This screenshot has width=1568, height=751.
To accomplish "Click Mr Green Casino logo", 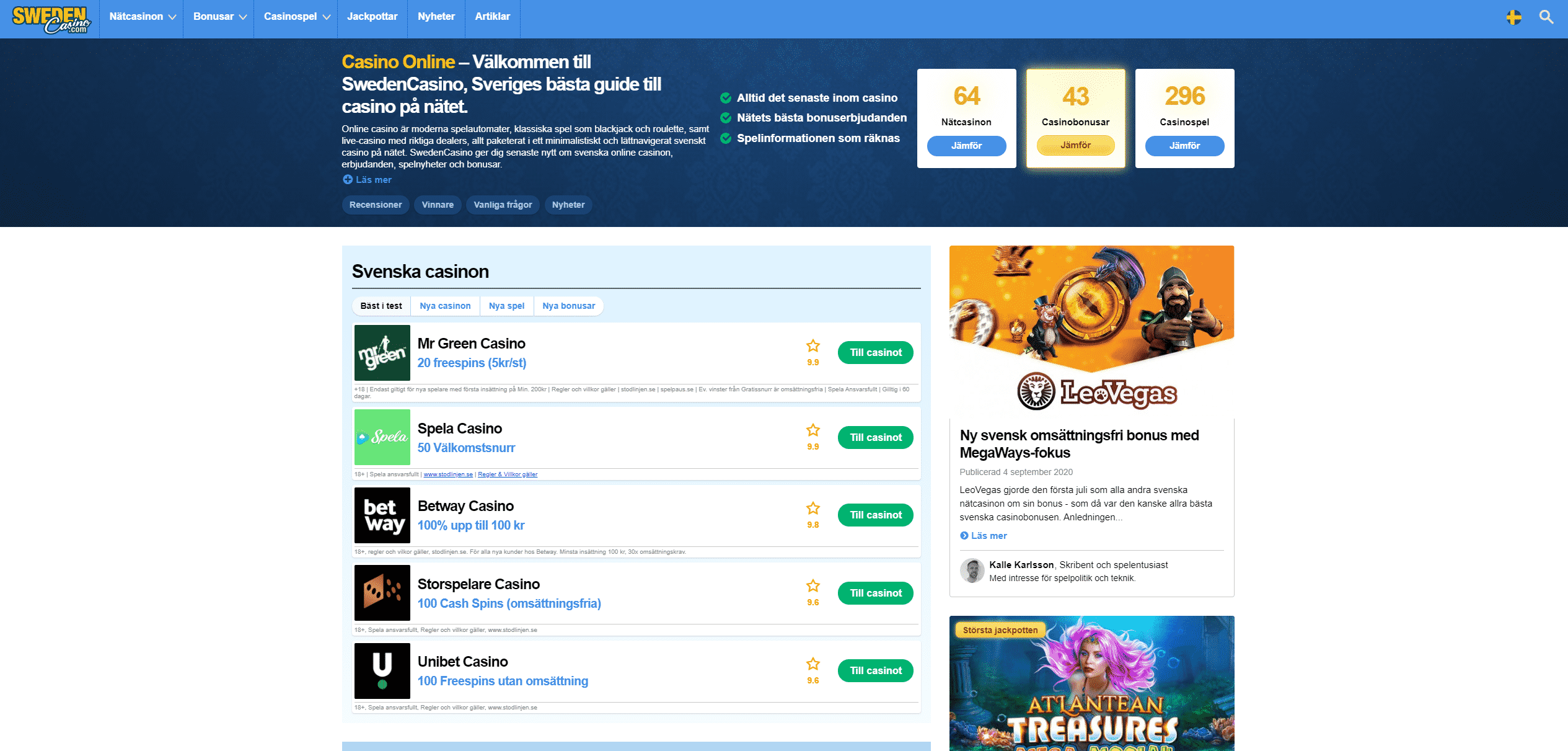I will [x=382, y=353].
